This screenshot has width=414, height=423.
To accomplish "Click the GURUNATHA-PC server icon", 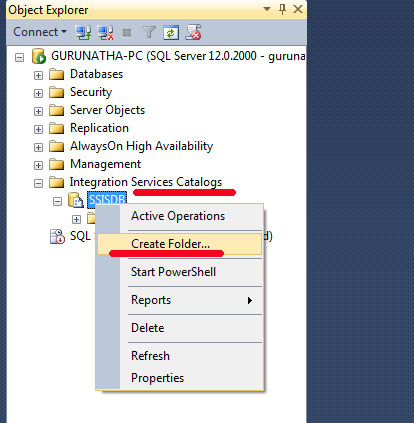I will click(39, 56).
